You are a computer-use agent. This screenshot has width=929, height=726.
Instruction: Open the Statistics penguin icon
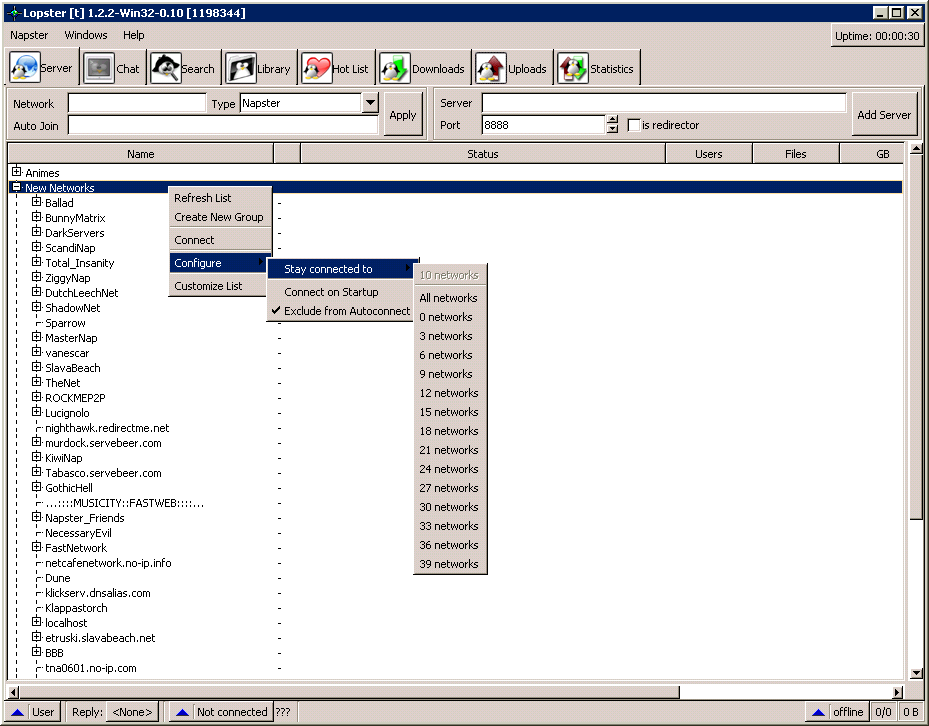(573, 68)
